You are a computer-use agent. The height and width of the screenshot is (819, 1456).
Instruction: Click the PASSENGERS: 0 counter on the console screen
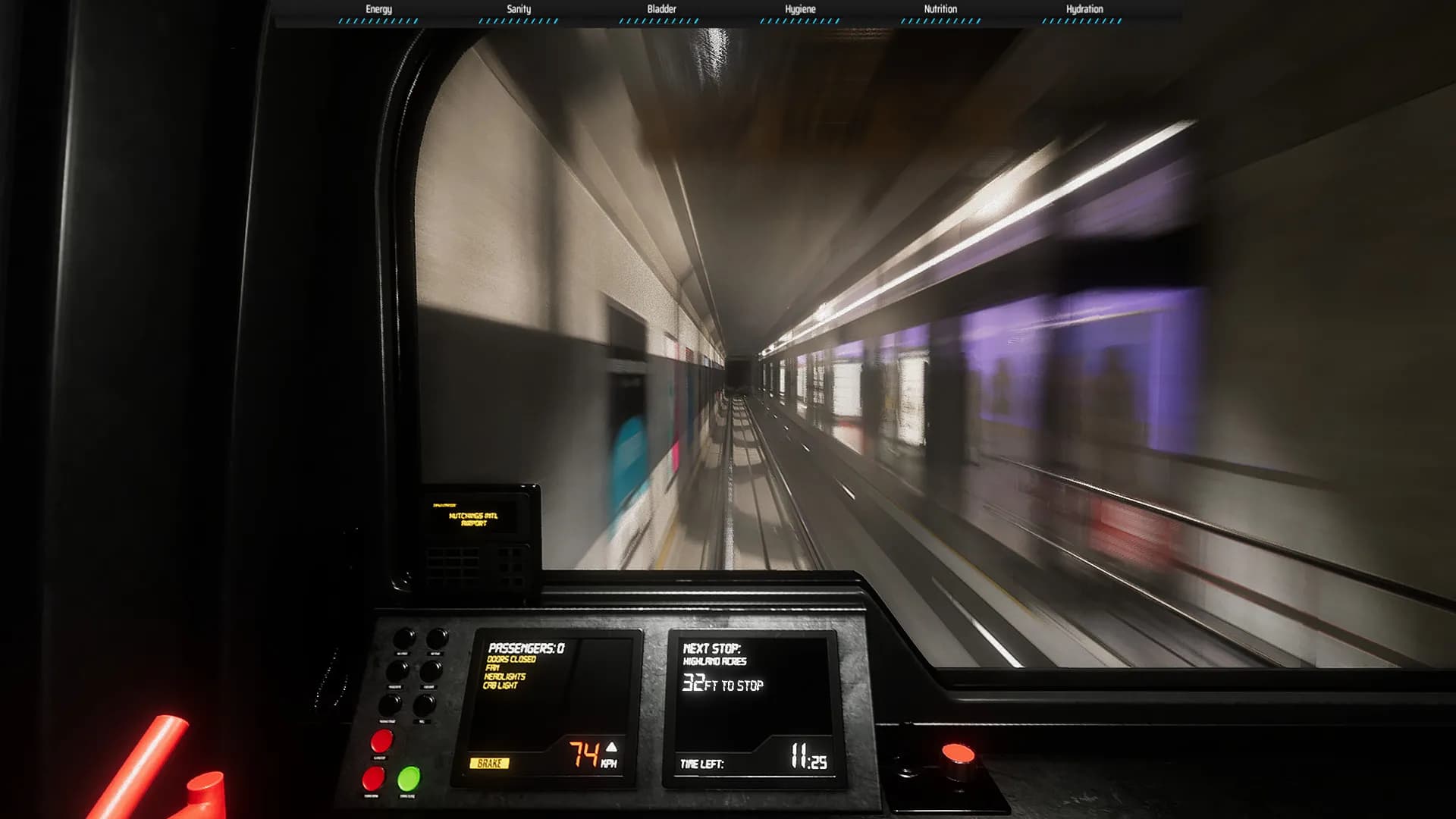coord(526,647)
